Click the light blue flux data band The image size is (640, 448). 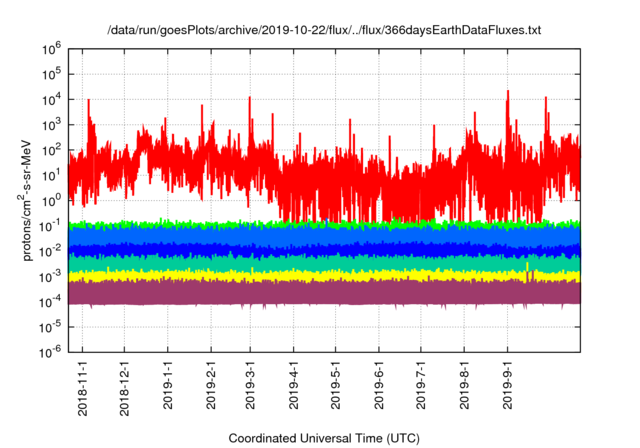pyautogui.click(x=324, y=236)
